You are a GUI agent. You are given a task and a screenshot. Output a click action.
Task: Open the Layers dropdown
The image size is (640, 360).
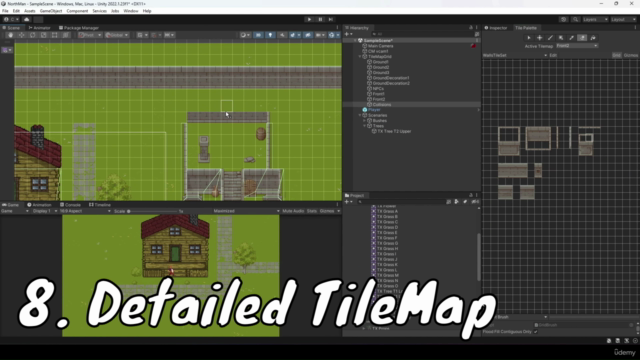click(595, 19)
